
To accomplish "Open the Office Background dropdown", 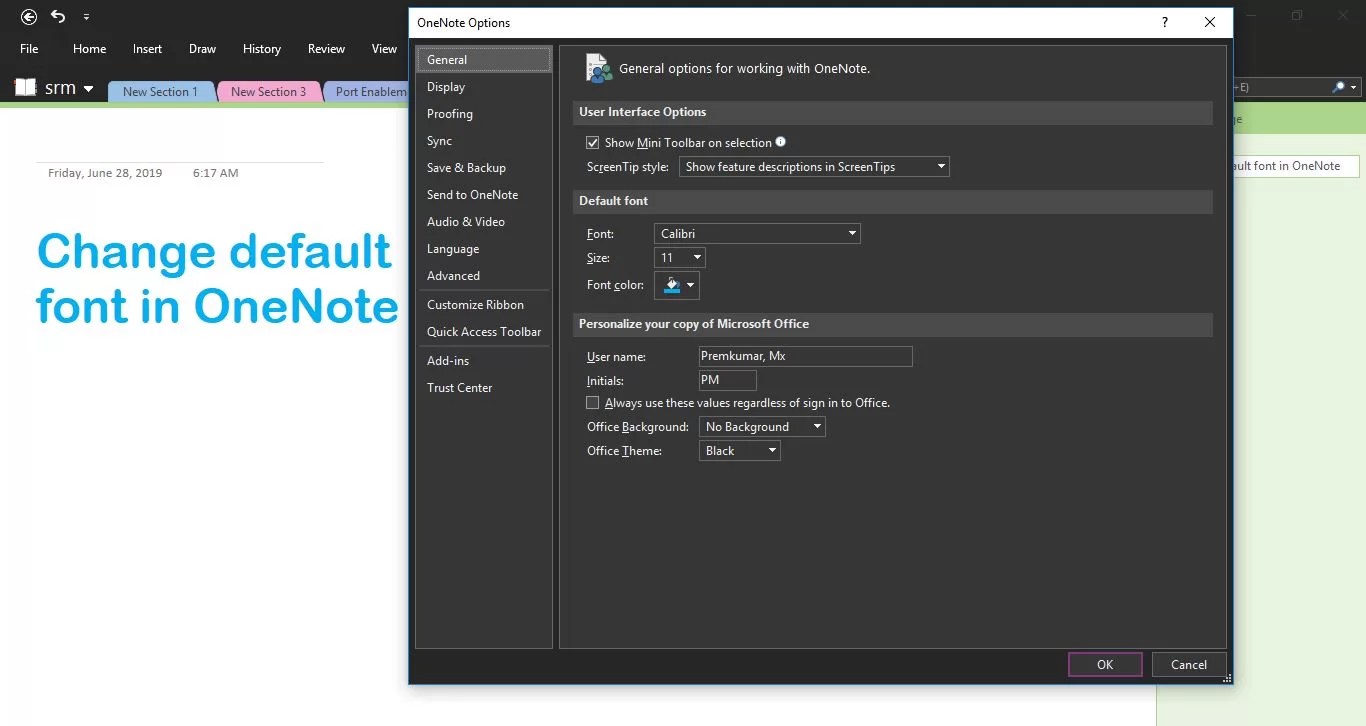I will point(762,427).
